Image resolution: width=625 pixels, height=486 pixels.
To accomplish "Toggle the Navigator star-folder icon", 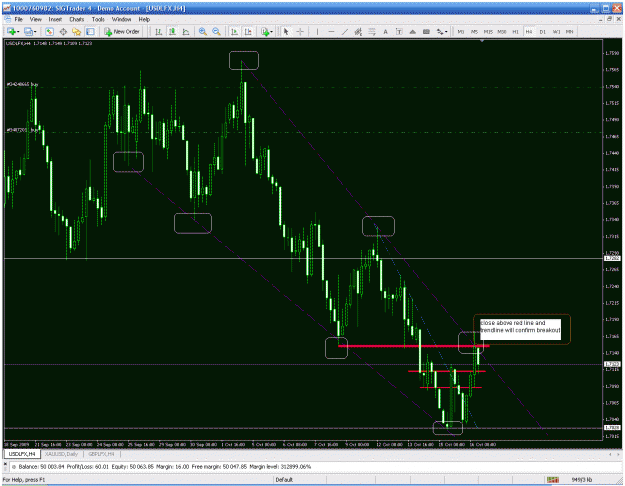I will [77, 31].
